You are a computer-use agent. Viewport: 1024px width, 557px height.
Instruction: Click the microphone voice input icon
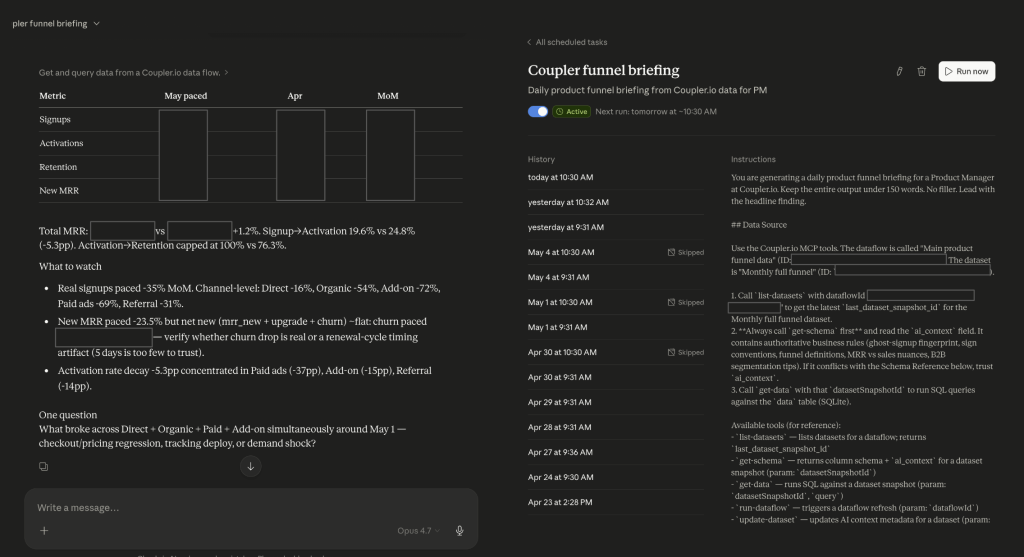459,530
